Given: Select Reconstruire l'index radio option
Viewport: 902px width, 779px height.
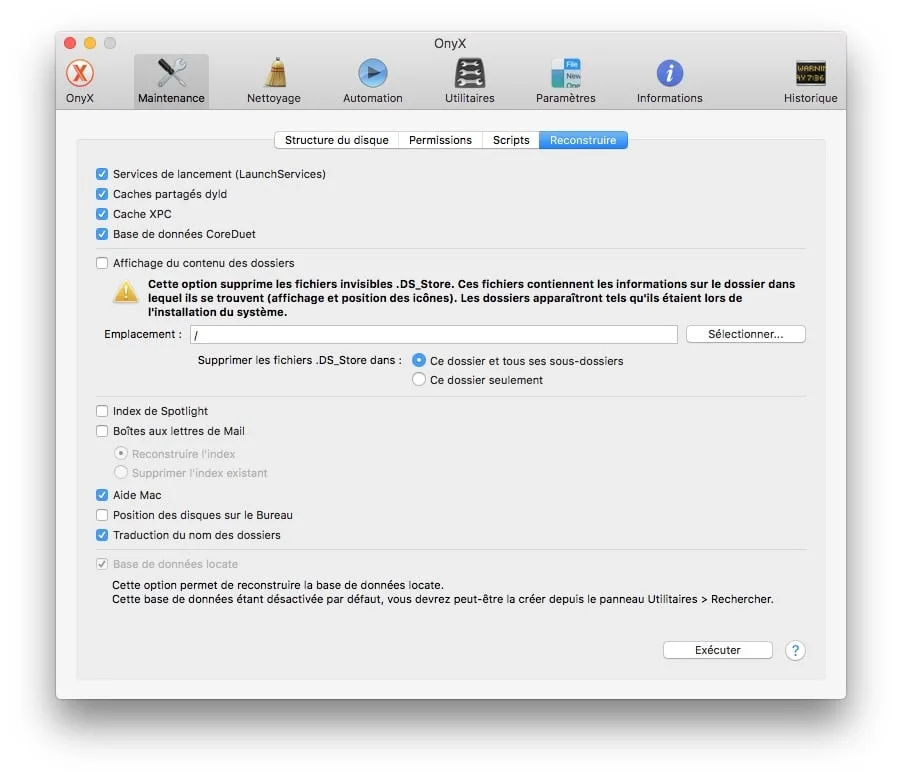Looking at the screenshot, I should tap(121, 453).
